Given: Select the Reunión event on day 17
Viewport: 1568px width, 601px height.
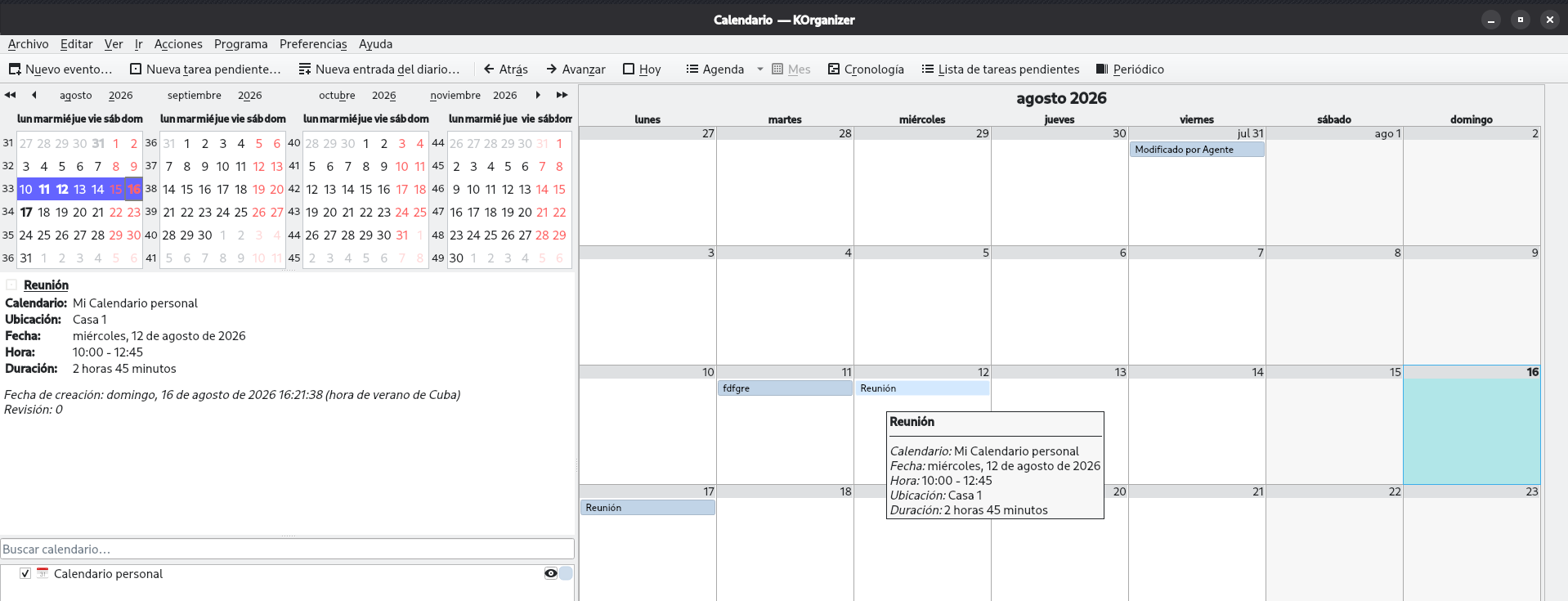Looking at the screenshot, I should pyautogui.click(x=647, y=508).
